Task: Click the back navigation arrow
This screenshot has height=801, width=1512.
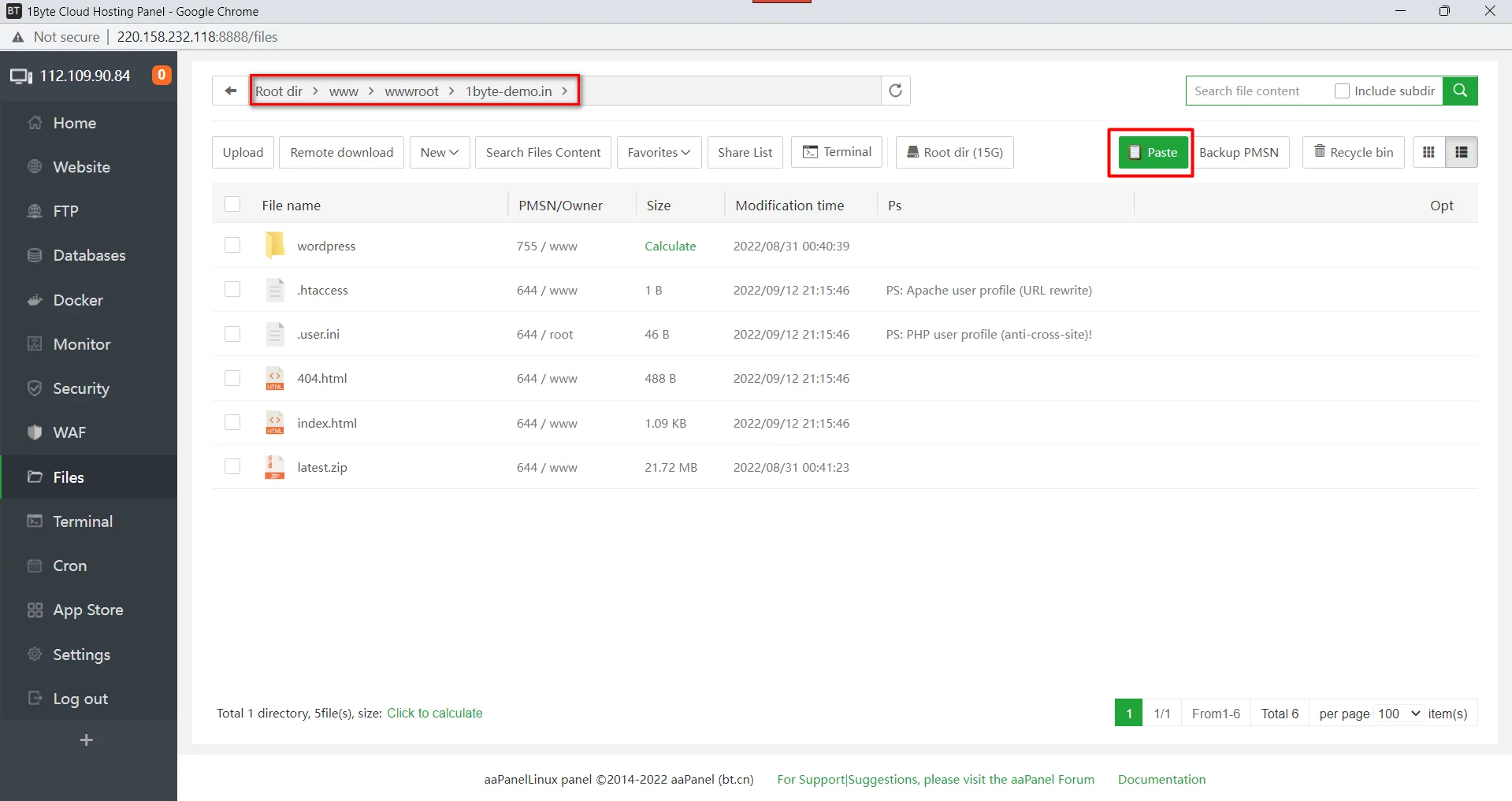Action: point(229,90)
